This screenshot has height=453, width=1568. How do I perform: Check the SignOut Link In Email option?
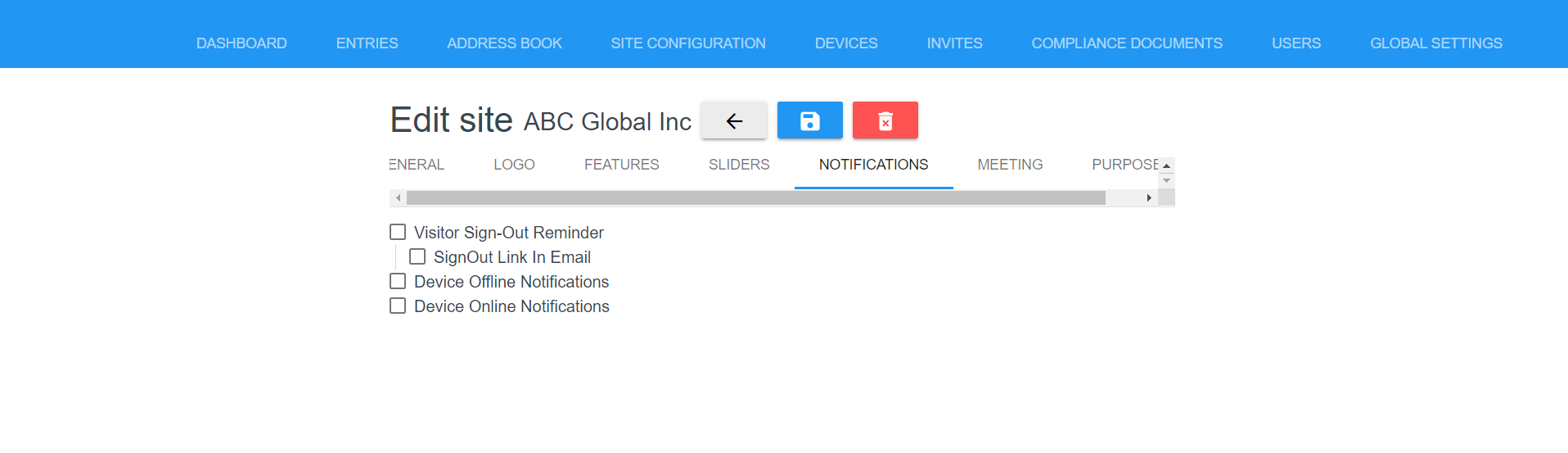417,257
